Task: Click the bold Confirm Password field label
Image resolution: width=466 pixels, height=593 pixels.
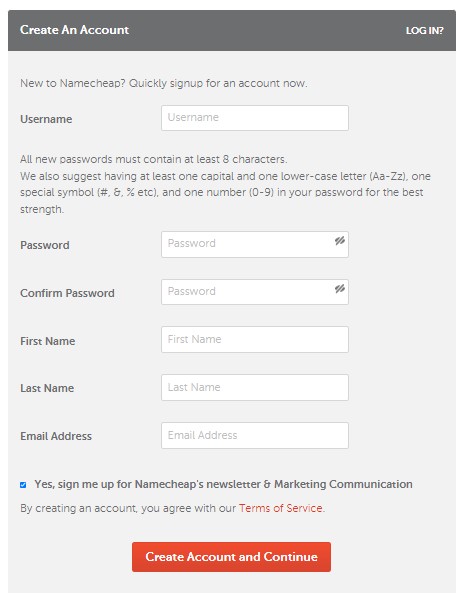Action: [x=67, y=293]
